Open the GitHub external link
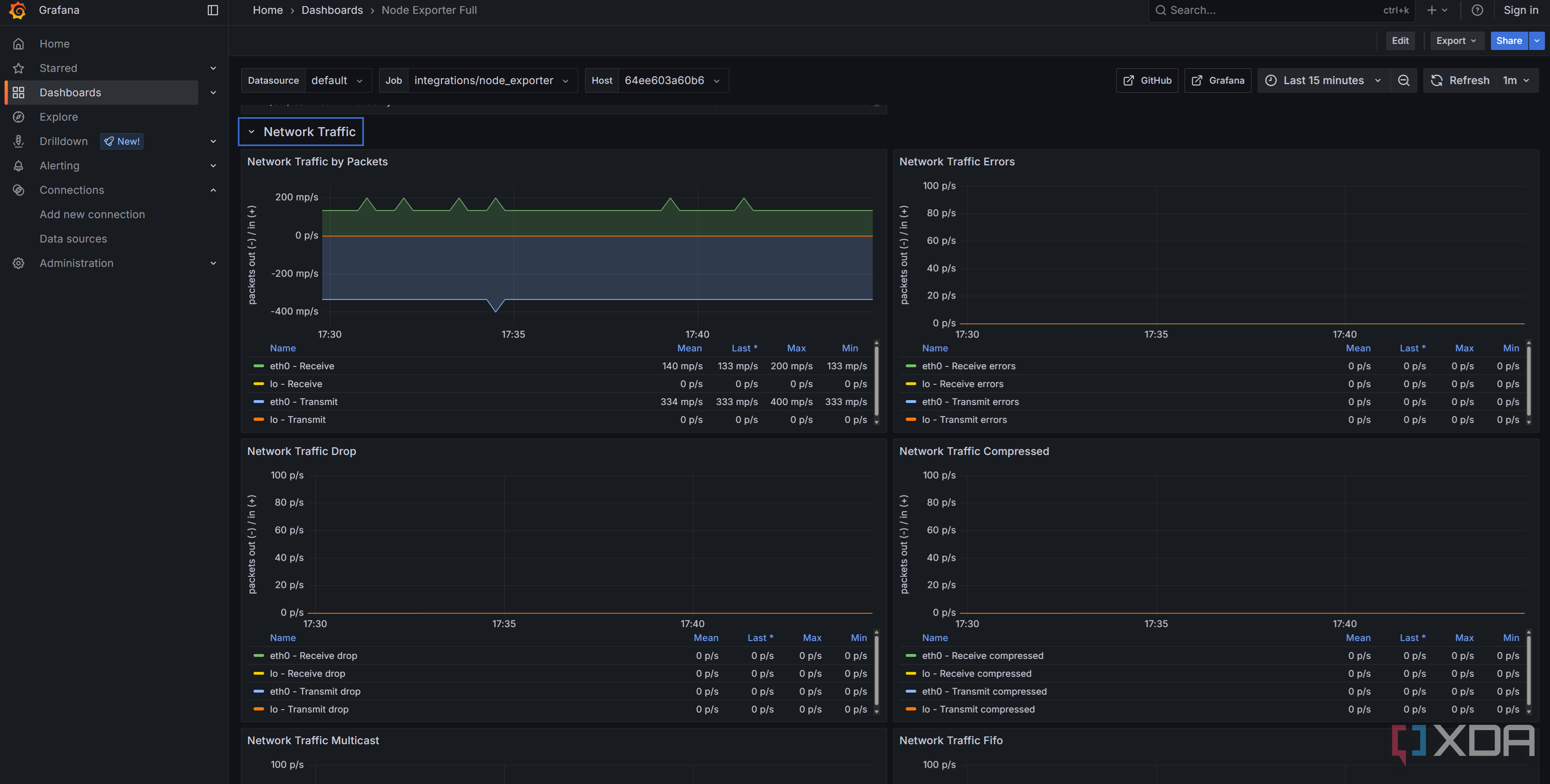 (x=1147, y=80)
